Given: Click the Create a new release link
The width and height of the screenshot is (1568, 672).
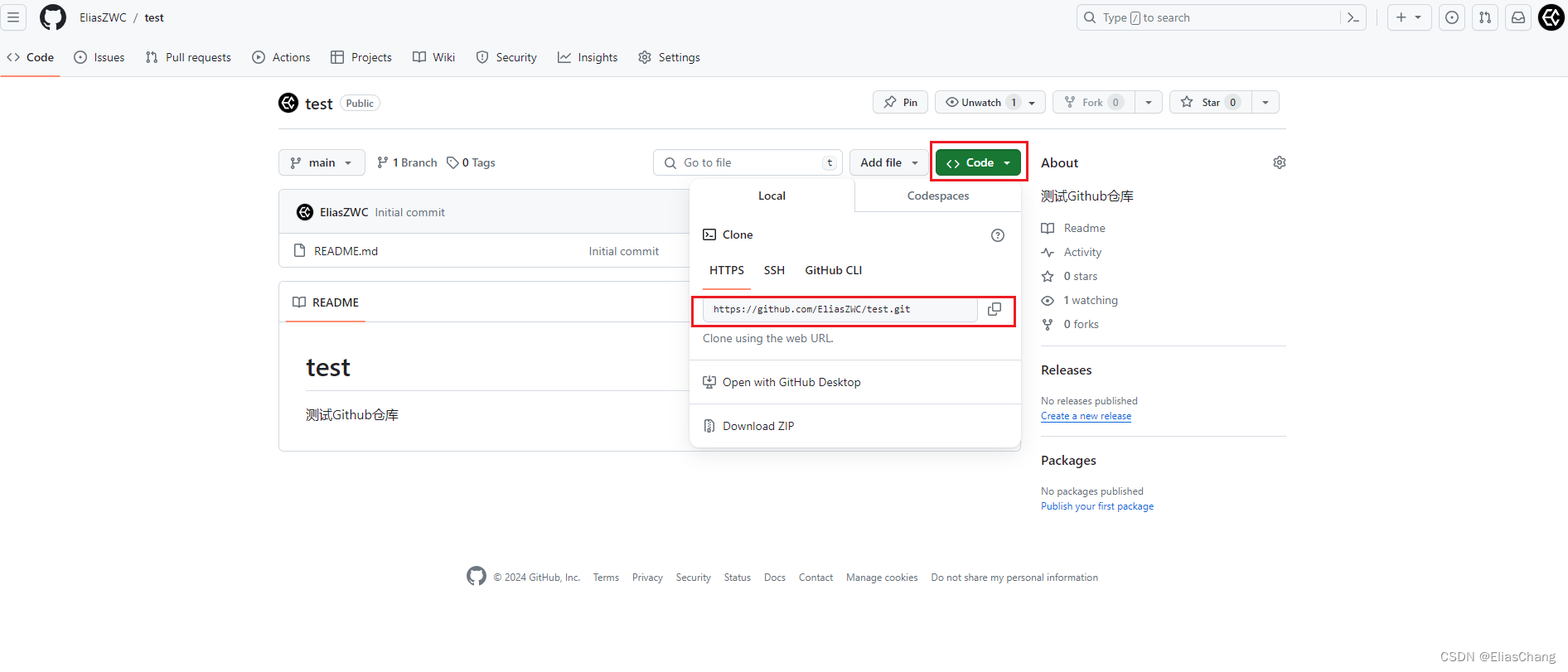Looking at the screenshot, I should (1086, 416).
